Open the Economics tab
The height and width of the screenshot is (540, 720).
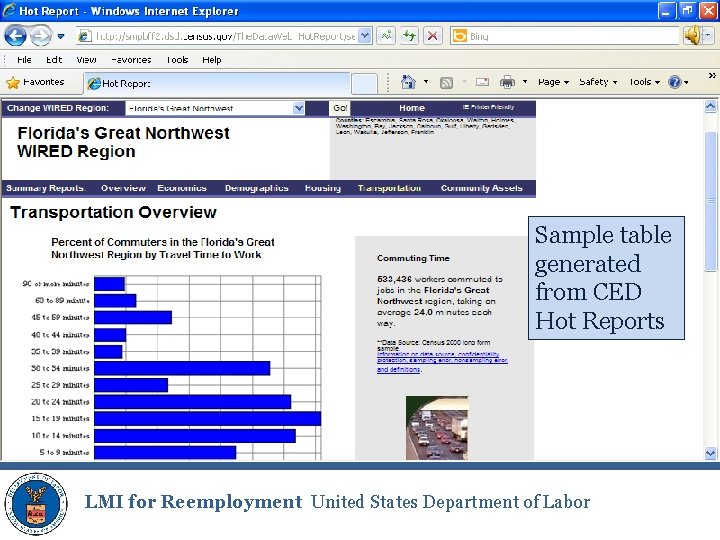click(182, 188)
